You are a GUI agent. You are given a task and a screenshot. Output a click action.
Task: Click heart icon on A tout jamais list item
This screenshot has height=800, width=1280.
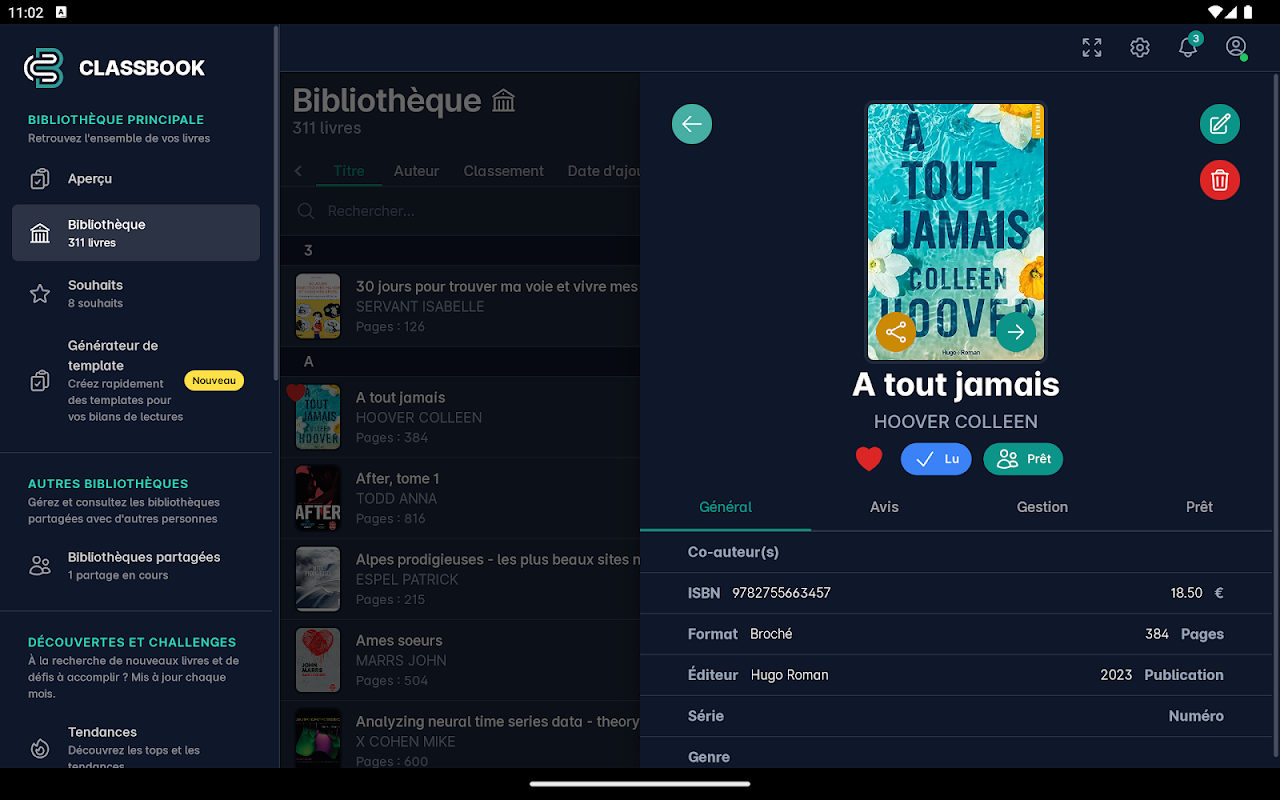point(295,392)
